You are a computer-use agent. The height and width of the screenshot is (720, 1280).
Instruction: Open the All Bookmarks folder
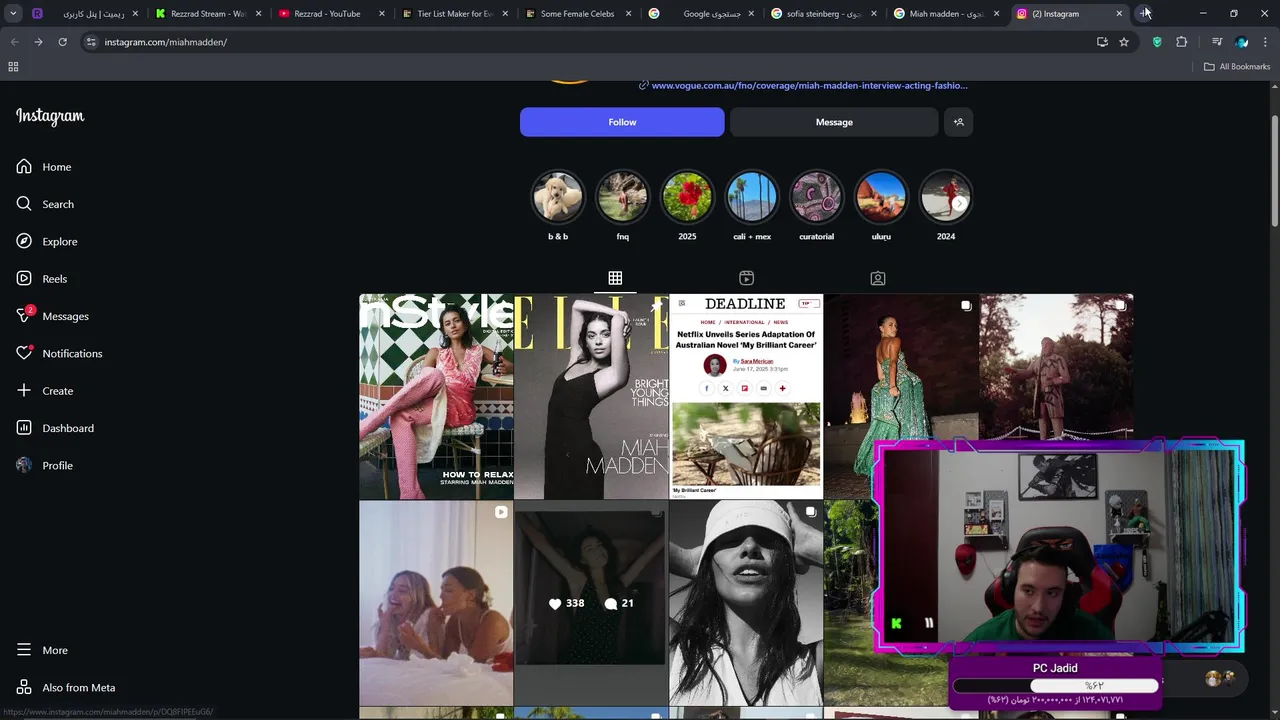(1237, 67)
